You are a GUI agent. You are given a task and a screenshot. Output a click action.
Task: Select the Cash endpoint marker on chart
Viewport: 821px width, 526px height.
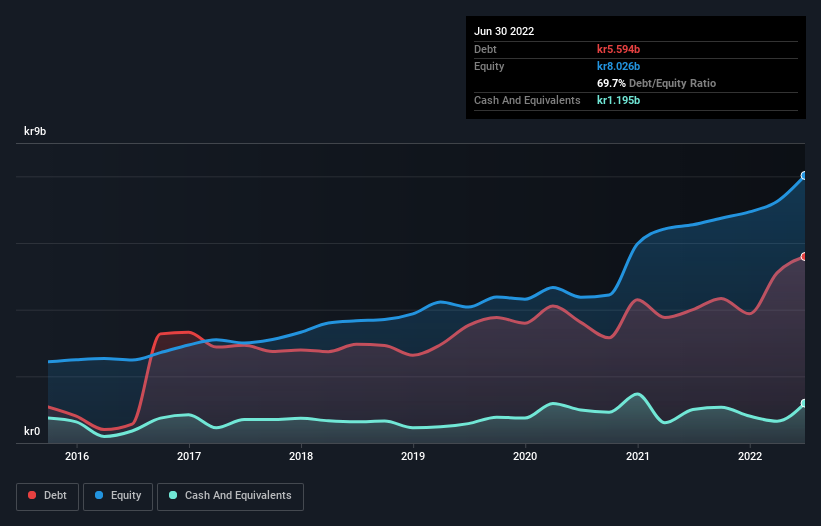coord(804,403)
